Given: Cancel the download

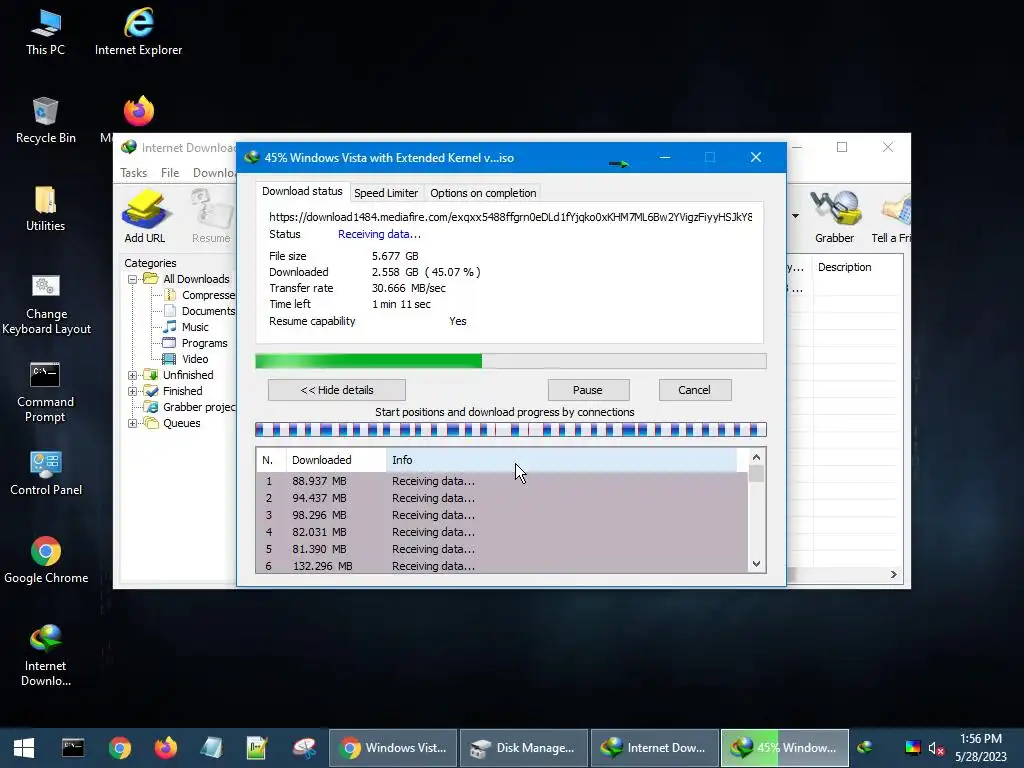Looking at the screenshot, I should point(695,390).
